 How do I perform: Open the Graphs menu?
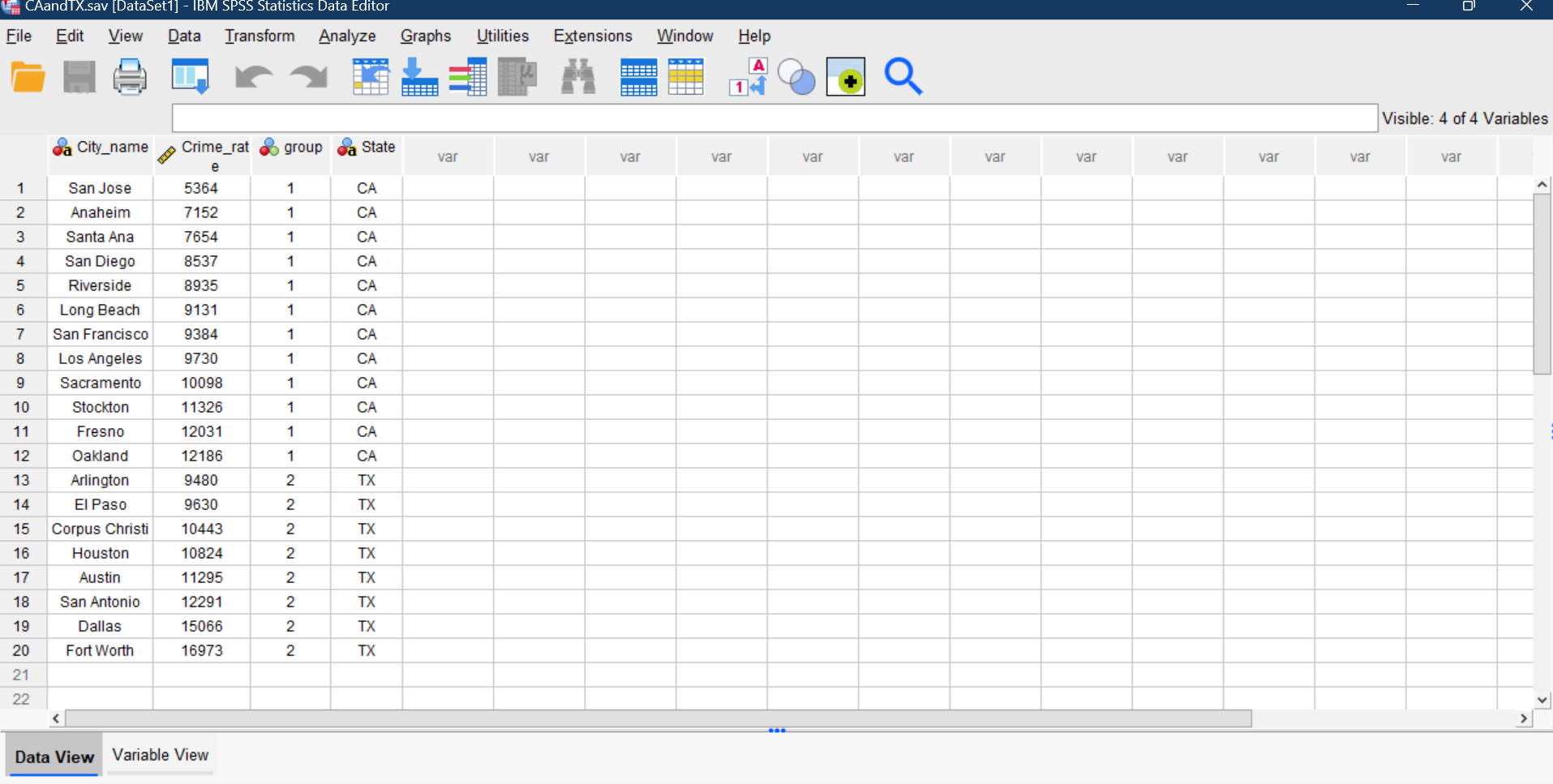(425, 36)
